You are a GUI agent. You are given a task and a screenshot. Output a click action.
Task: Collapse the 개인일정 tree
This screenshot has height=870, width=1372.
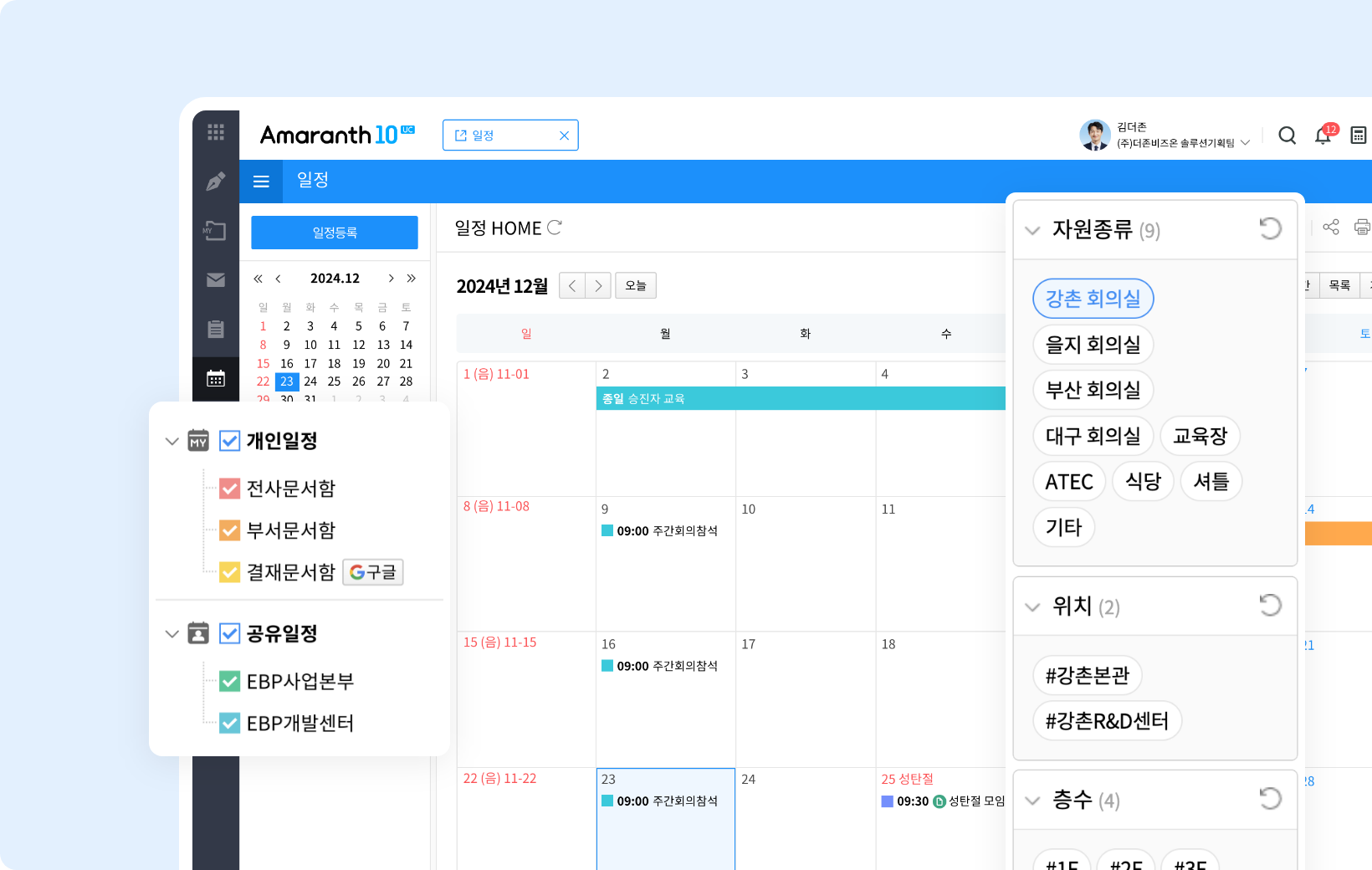(171, 441)
